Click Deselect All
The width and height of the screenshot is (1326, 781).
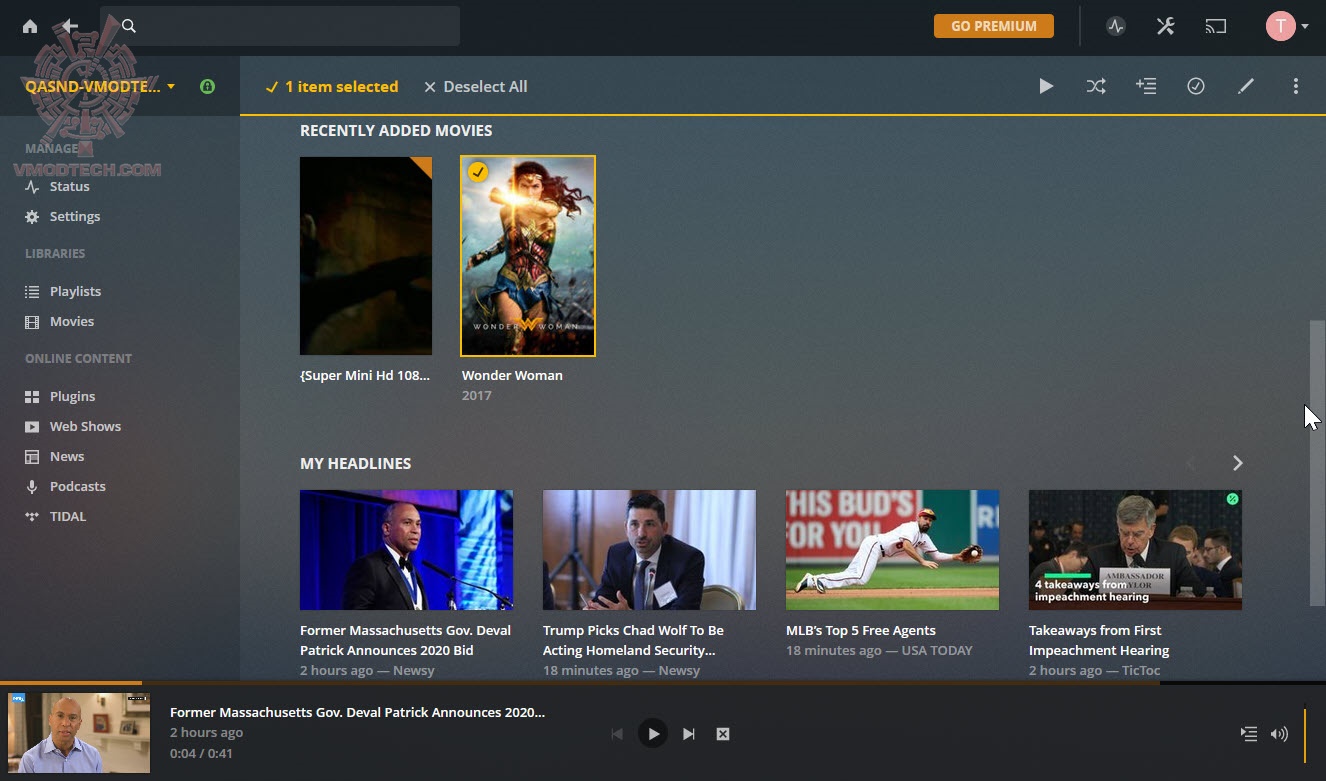click(x=476, y=87)
